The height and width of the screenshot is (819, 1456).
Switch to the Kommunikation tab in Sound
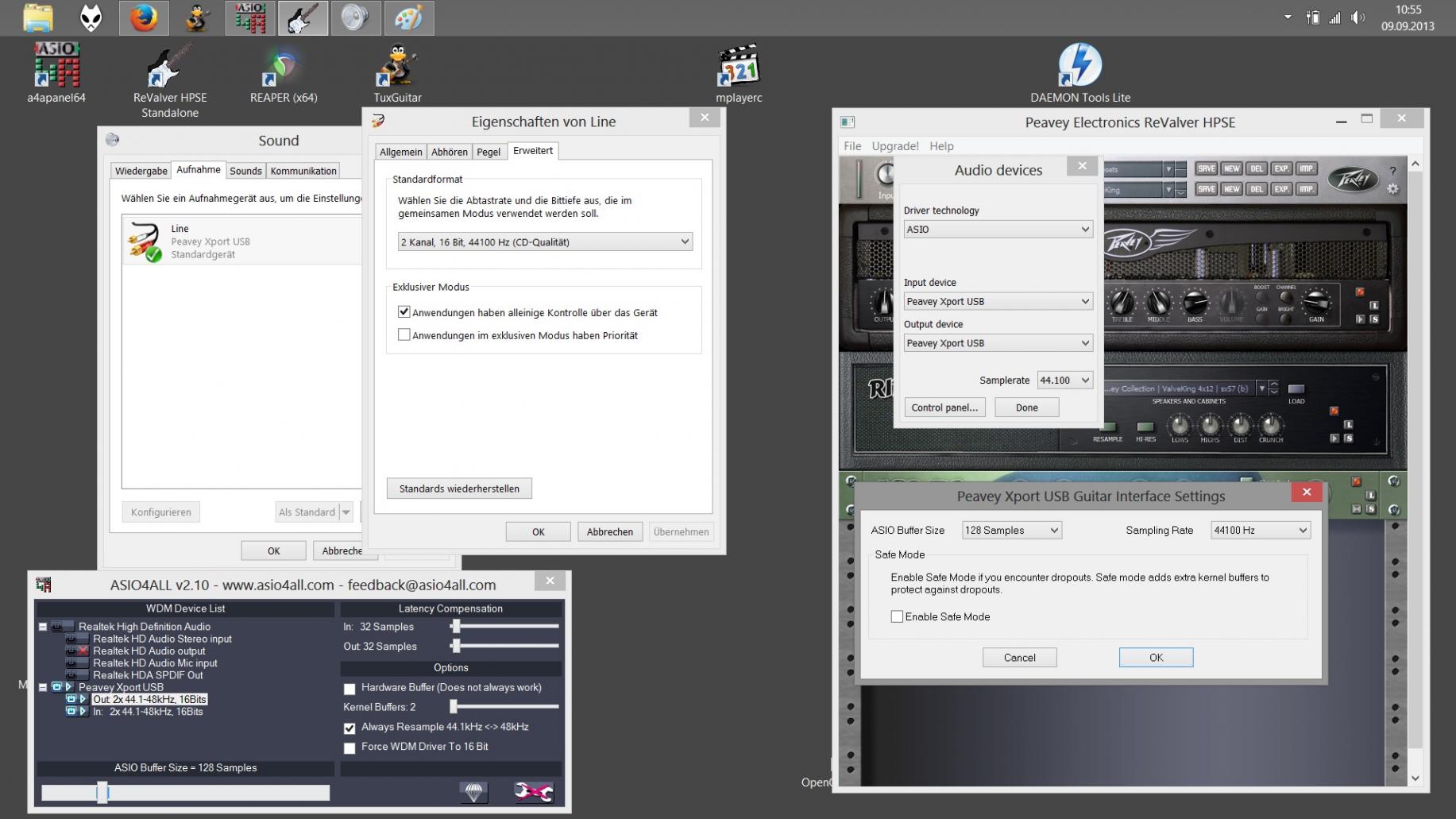303,171
